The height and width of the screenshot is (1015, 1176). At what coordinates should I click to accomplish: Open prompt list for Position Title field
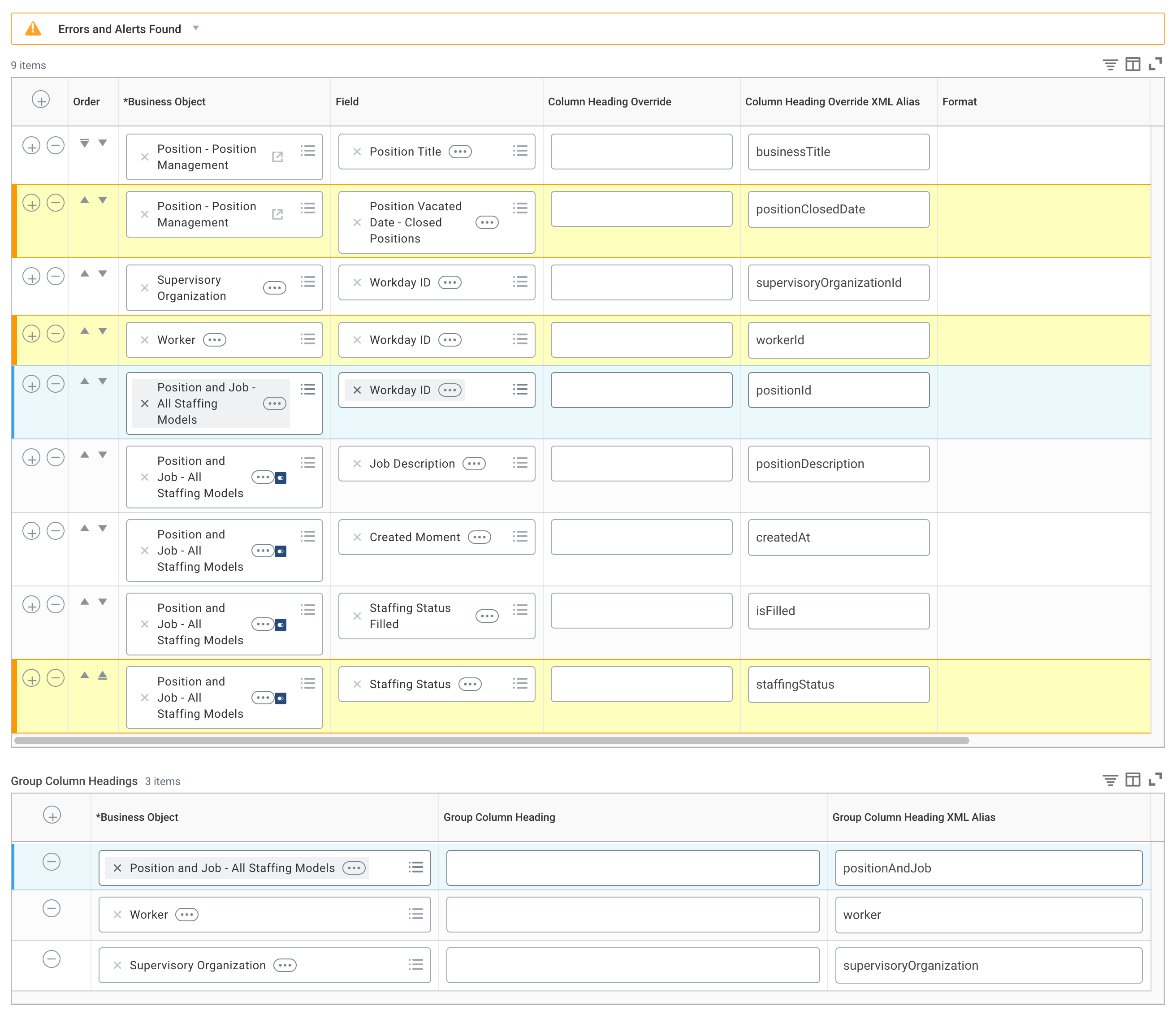[520, 151]
